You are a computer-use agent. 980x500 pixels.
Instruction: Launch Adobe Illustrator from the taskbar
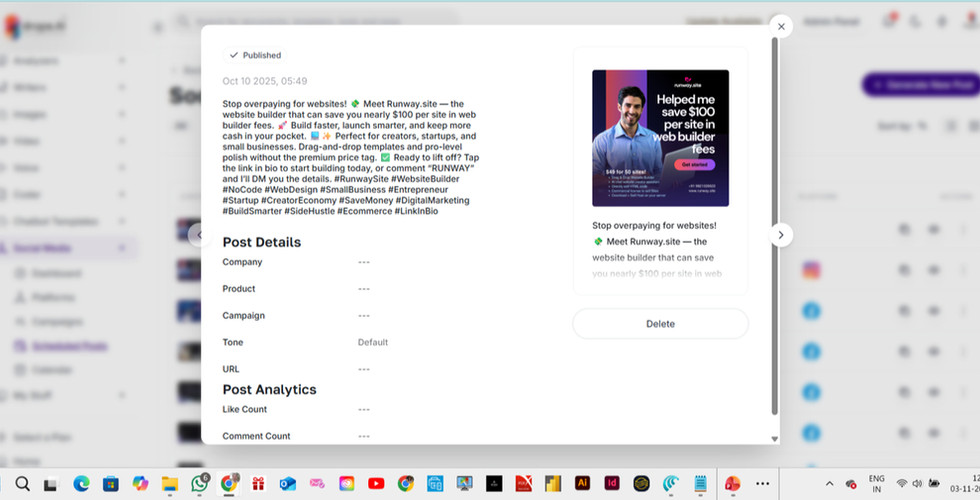click(582, 483)
